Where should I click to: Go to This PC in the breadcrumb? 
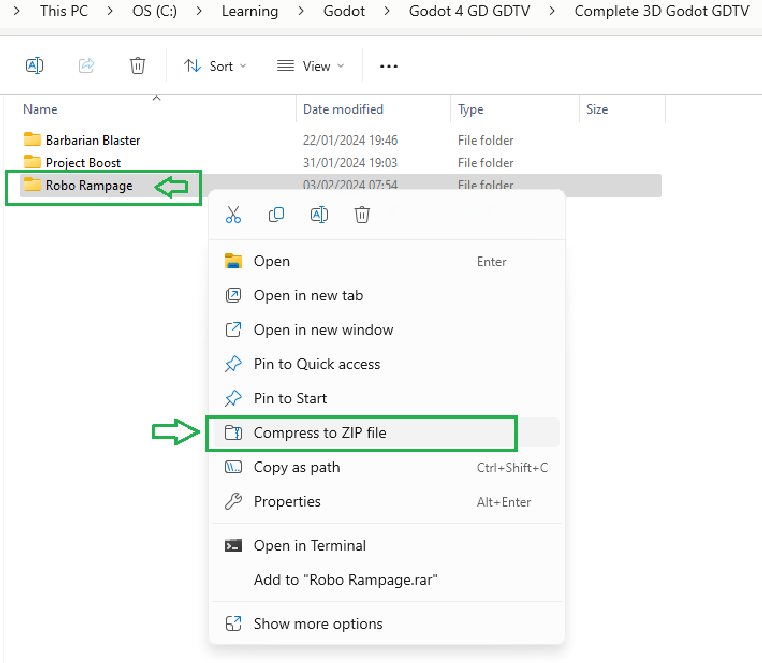64,11
